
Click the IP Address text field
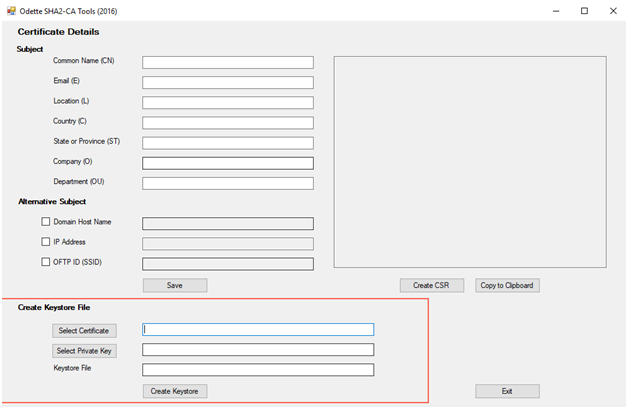tap(228, 244)
